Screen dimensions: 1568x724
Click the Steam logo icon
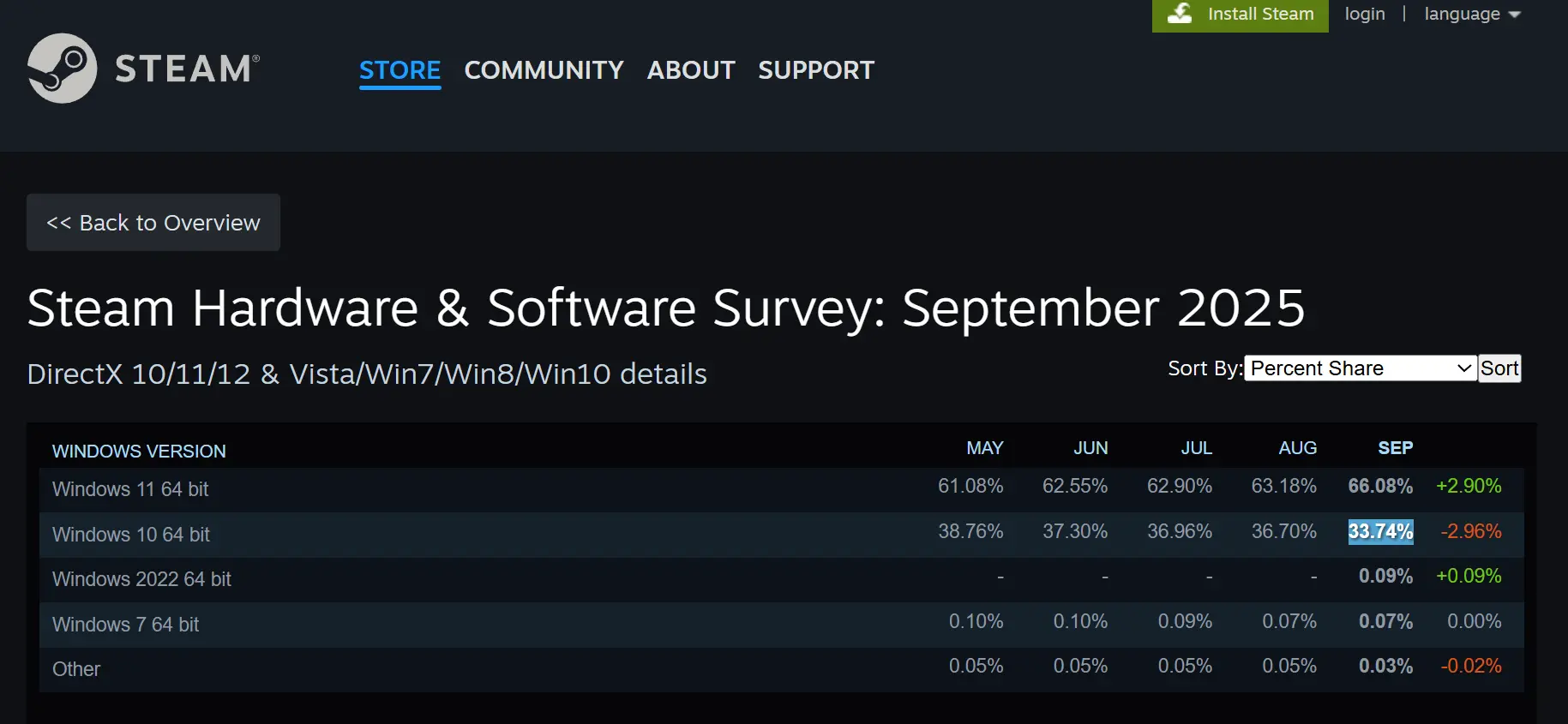(x=62, y=69)
